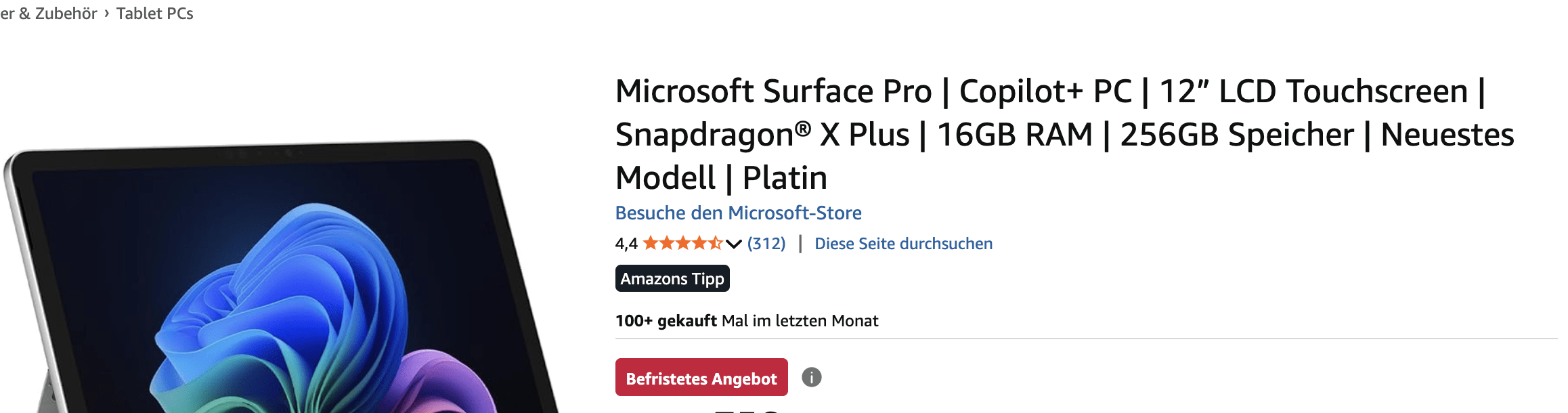Click the 4,4 rating score number
The height and width of the screenshot is (413, 1568).
[626, 244]
